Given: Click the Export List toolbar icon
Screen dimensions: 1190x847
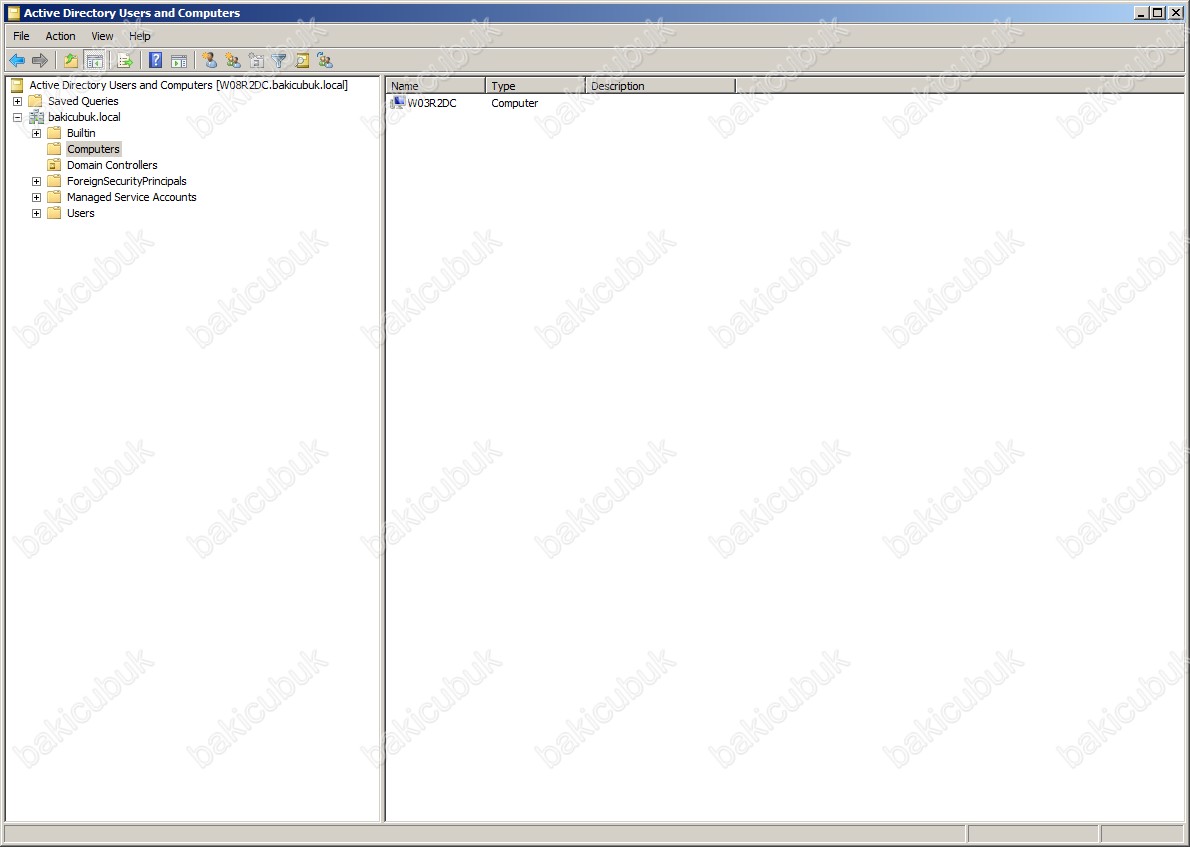Looking at the screenshot, I should 125,61.
